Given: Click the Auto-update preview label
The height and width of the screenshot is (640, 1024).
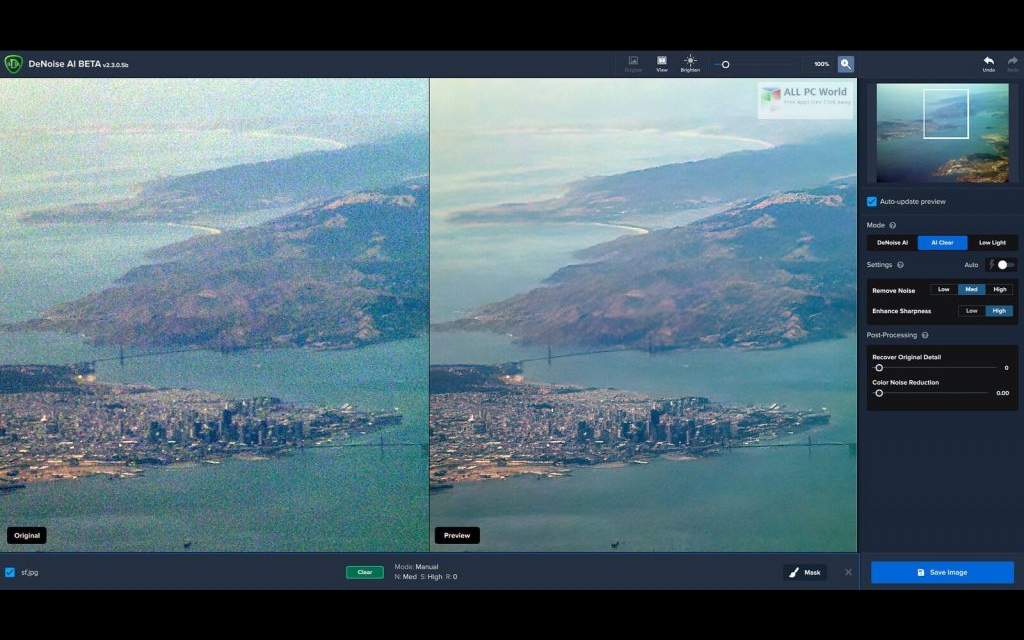Looking at the screenshot, I should (x=912, y=202).
